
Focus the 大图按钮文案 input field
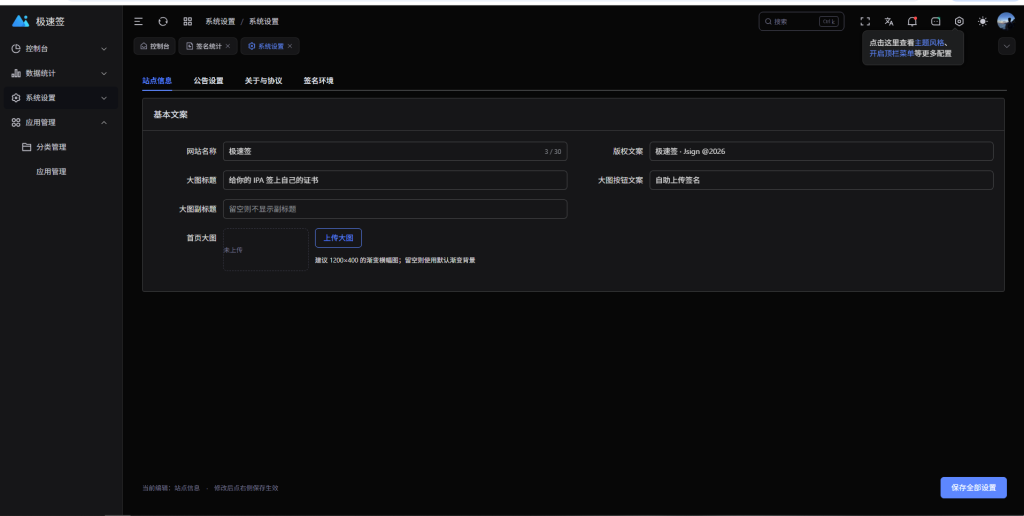821,180
